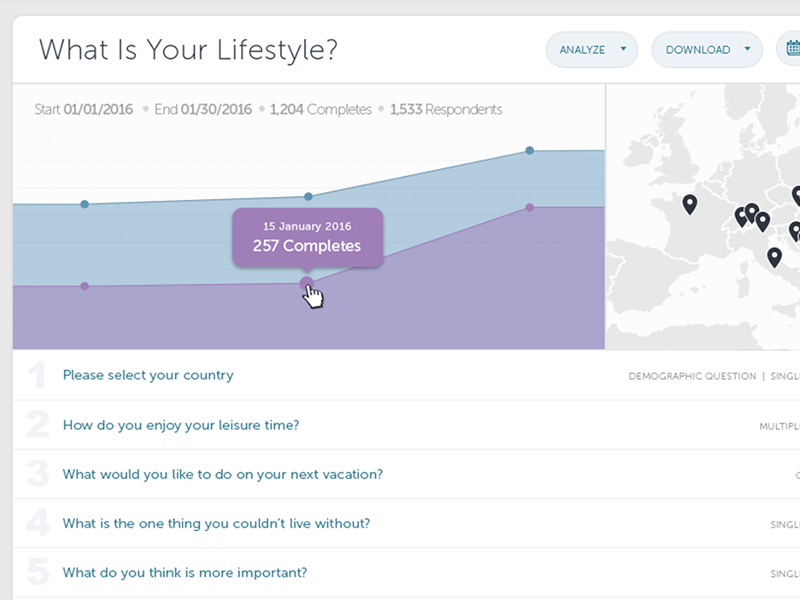The image size is (800, 600).
Task: Click the leftmost pin of the three-pin cluster
Action: [x=741, y=216]
